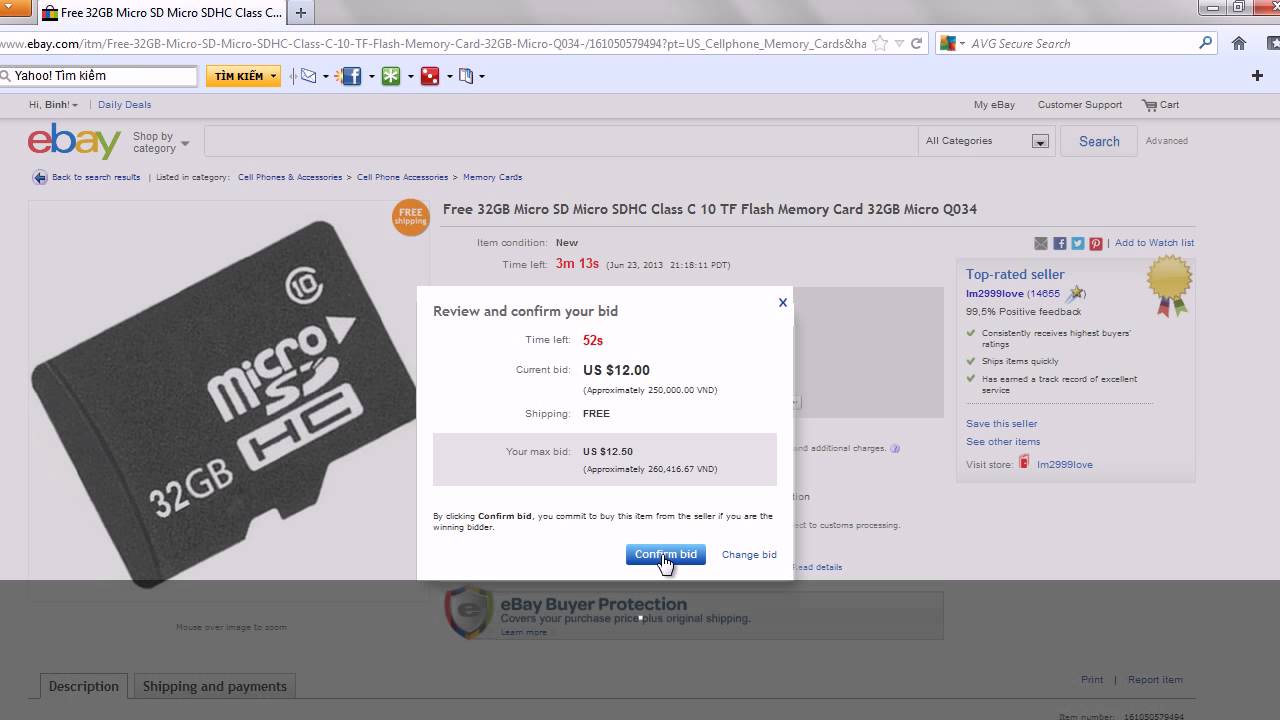This screenshot has width=1280, height=720.
Task: Open the Cell Phone Accessories breadcrumb
Action: coord(402,177)
